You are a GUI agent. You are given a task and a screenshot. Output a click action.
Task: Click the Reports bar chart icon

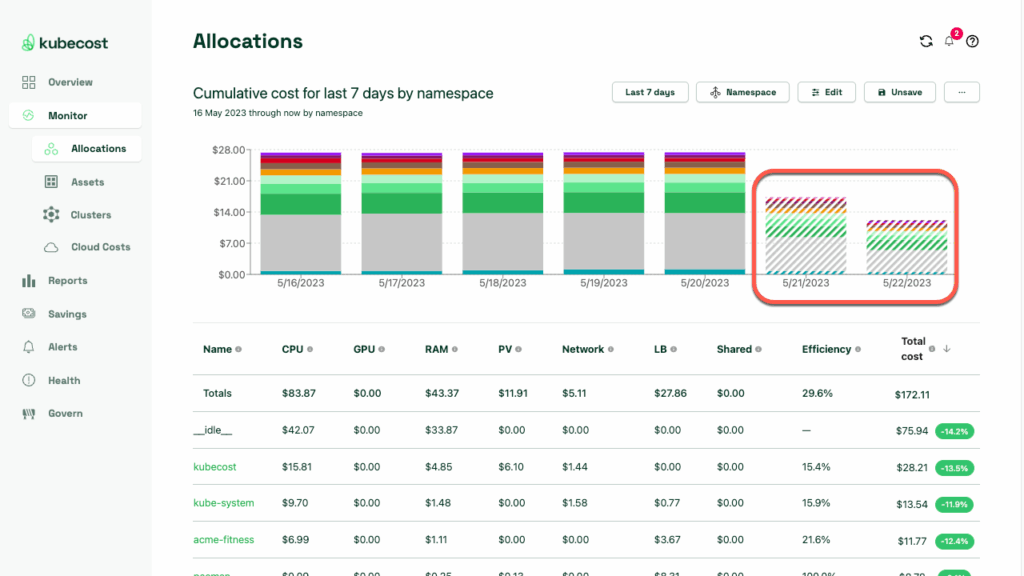[x=29, y=281]
